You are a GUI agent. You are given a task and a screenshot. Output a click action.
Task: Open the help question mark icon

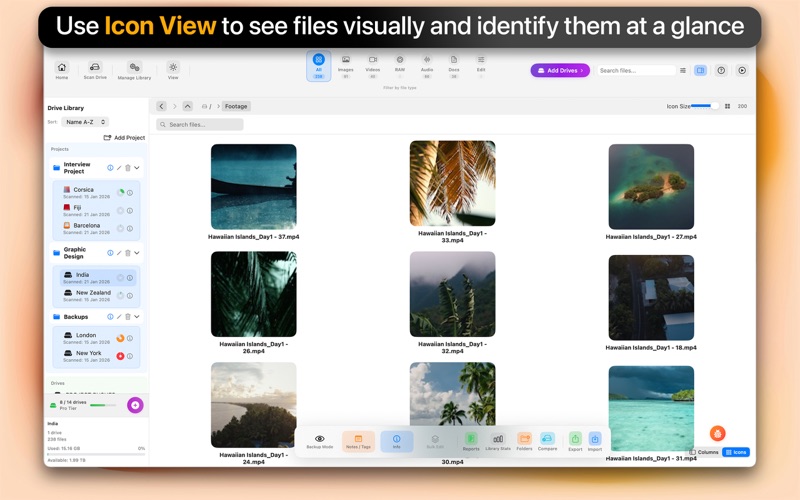[x=721, y=70]
